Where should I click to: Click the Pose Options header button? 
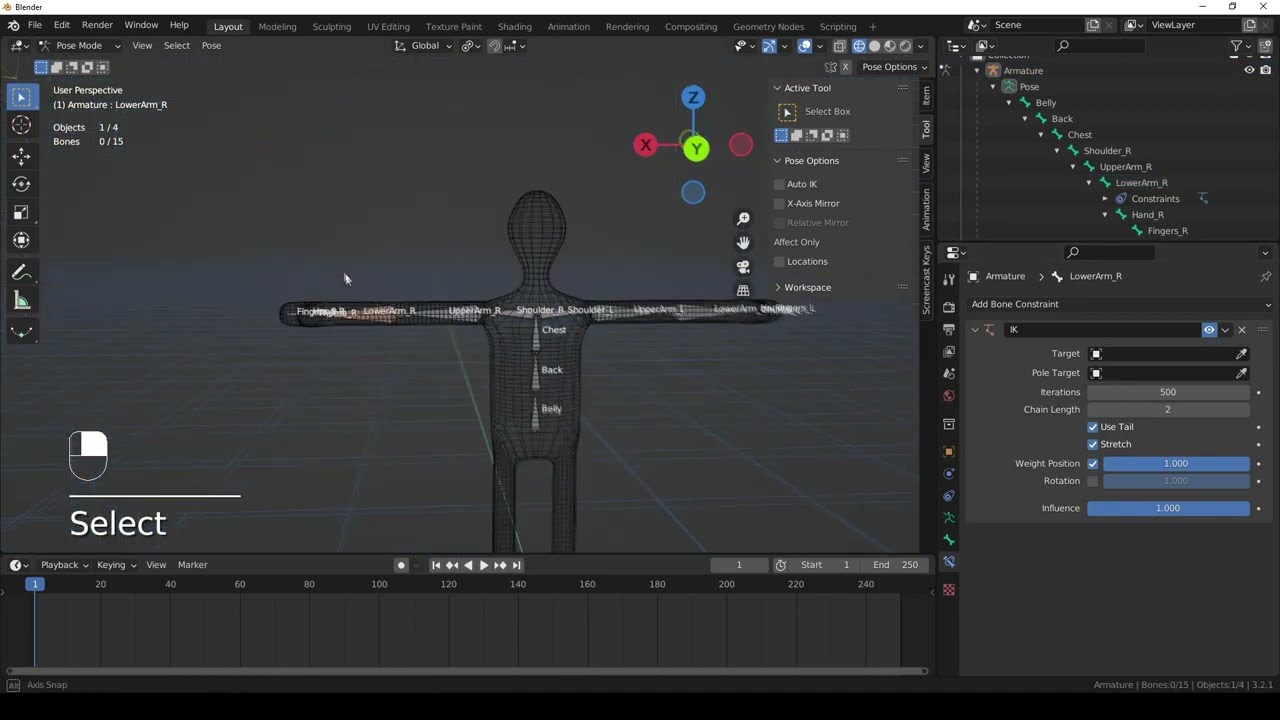click(895, 67)
